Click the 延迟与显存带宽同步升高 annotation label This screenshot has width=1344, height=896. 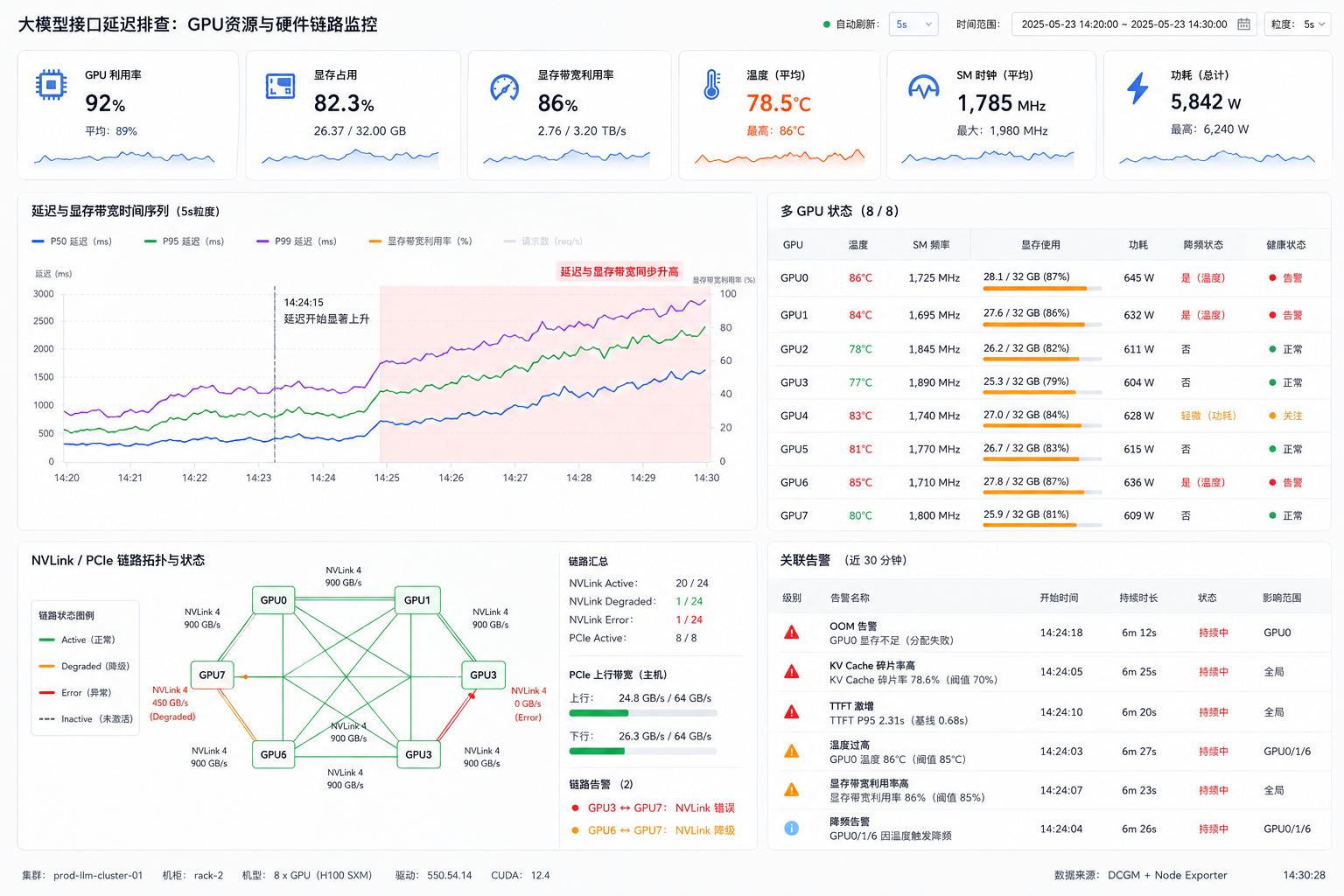coord(619,272)
